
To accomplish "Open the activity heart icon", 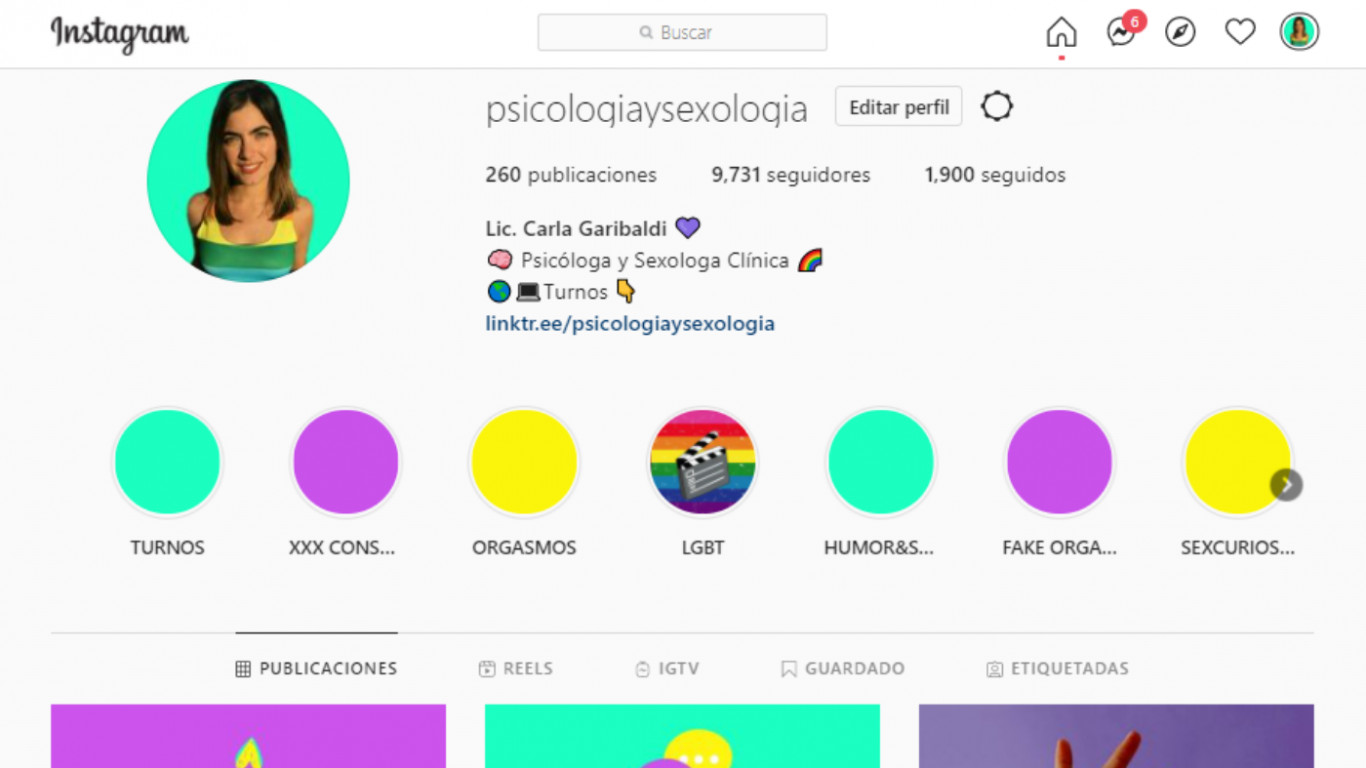I will point(1240,33).
